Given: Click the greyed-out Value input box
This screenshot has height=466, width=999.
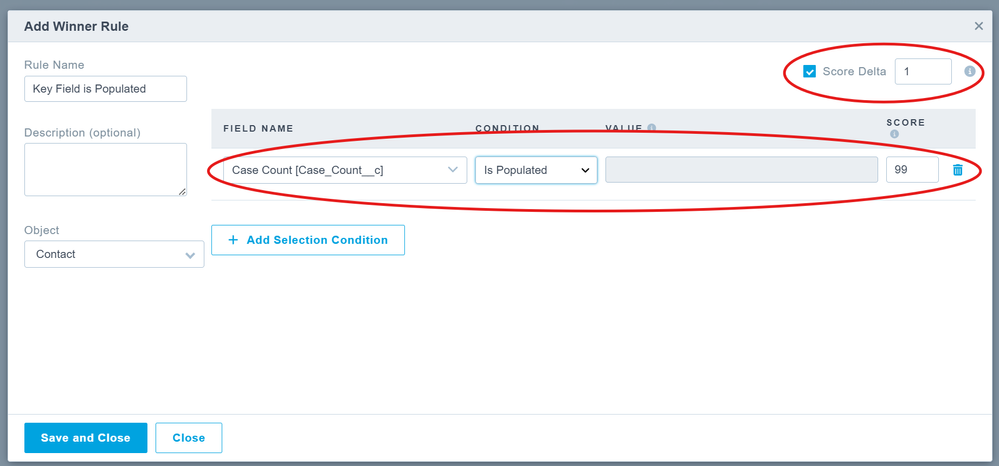Looking at the screenshot, I should (x=741, y=170).
